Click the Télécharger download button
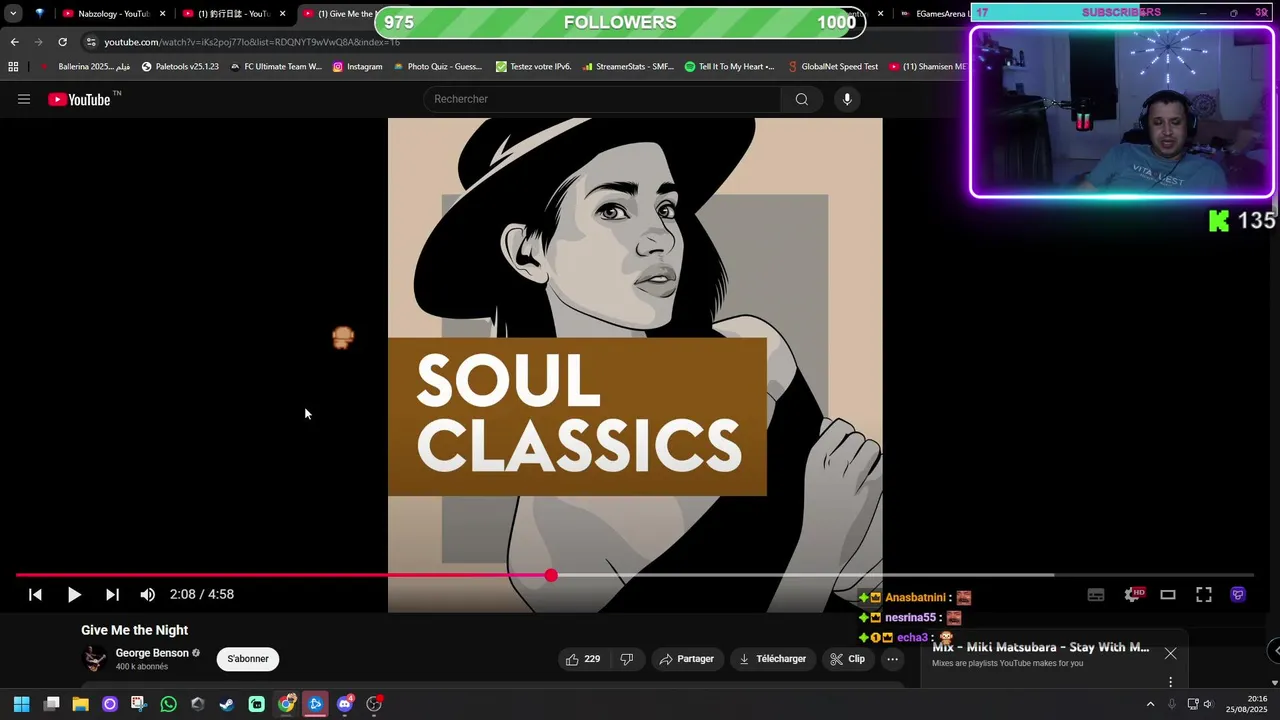 pos(772,659)
